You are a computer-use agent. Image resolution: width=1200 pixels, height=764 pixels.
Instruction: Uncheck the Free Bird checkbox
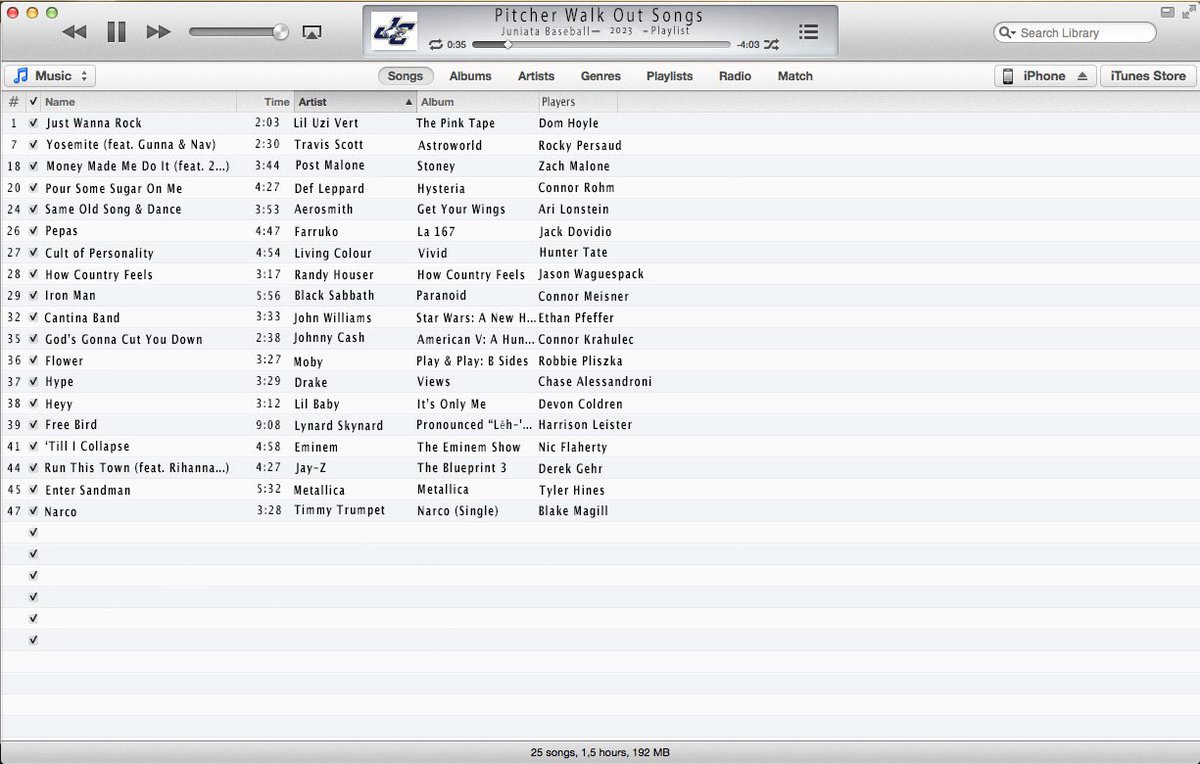(x=33, y=425)
